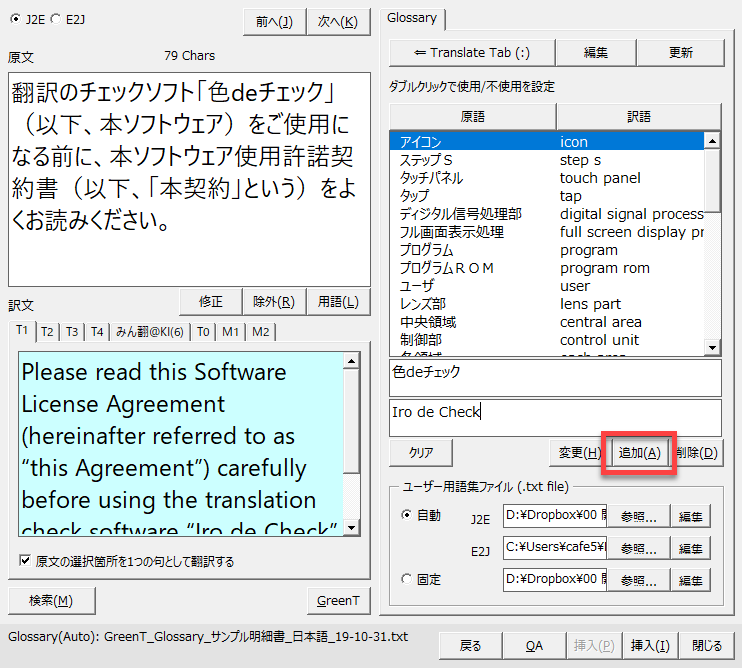The width and height of the screenshot is (742, 668).
Task: Open the みん翻@KI(6) tab
Action: point(150,332)
